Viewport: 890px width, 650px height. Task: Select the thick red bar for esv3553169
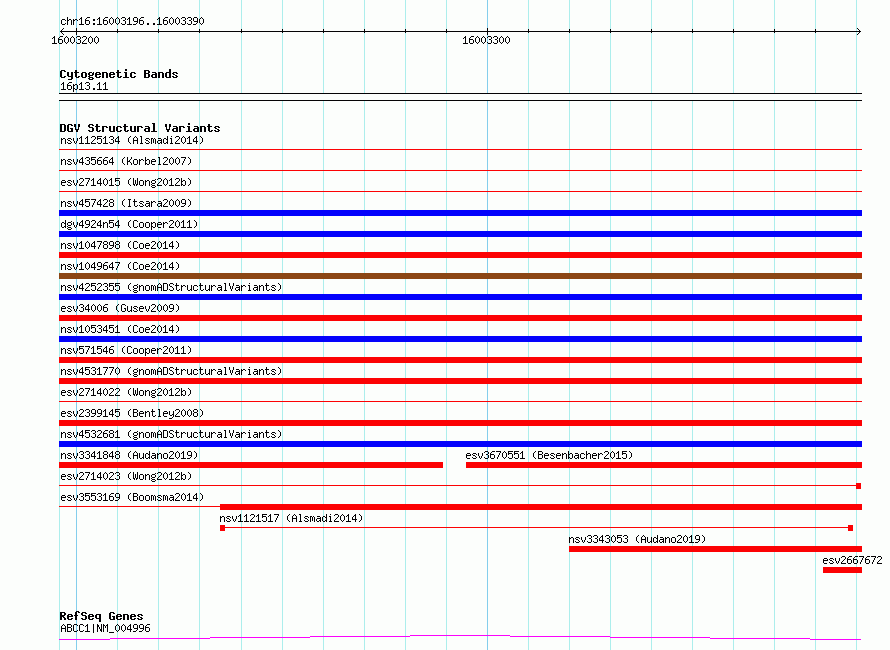point(541,507)
